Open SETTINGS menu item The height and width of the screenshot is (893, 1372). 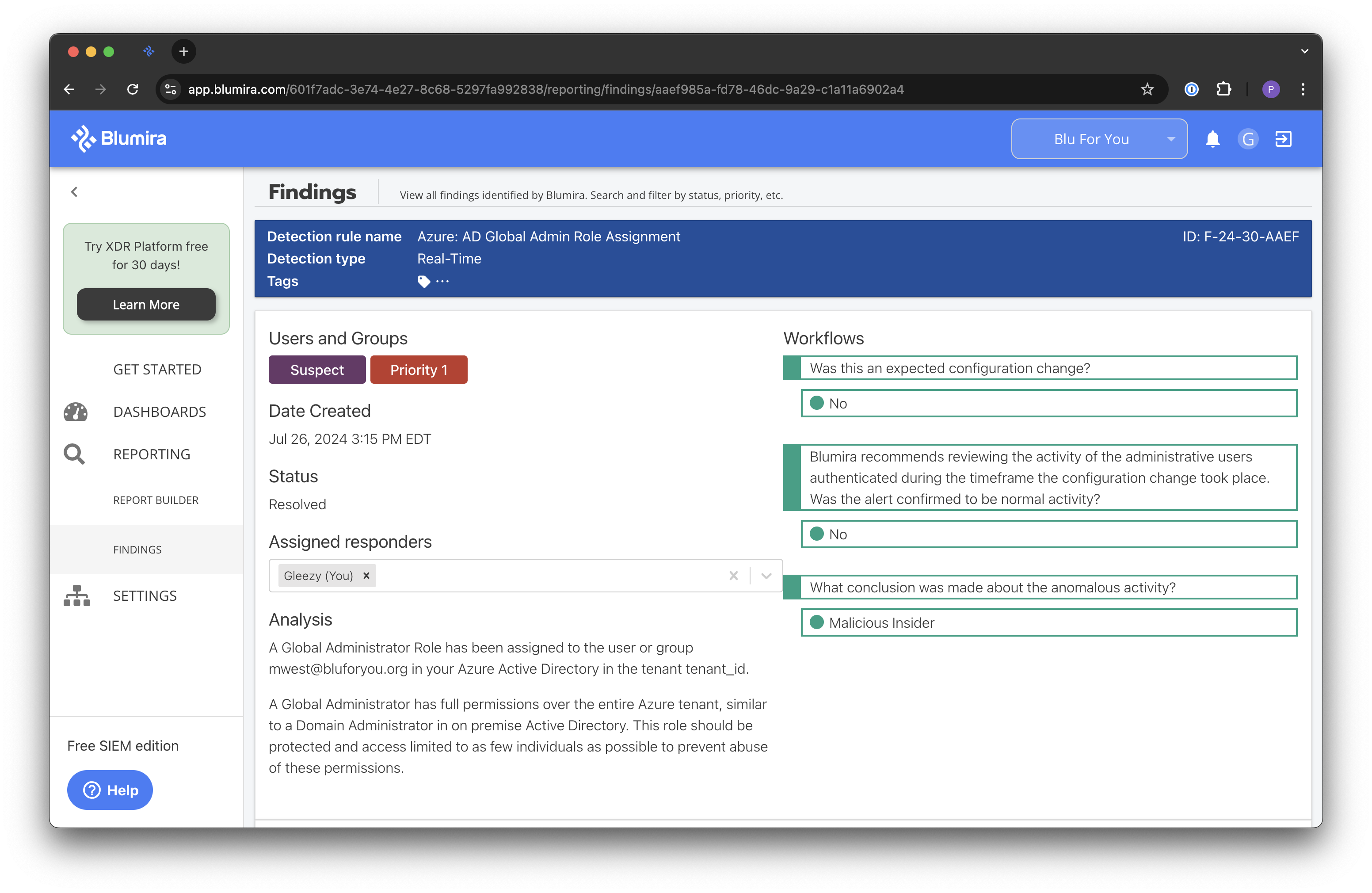pyautogui.click(x=145, y=595)
